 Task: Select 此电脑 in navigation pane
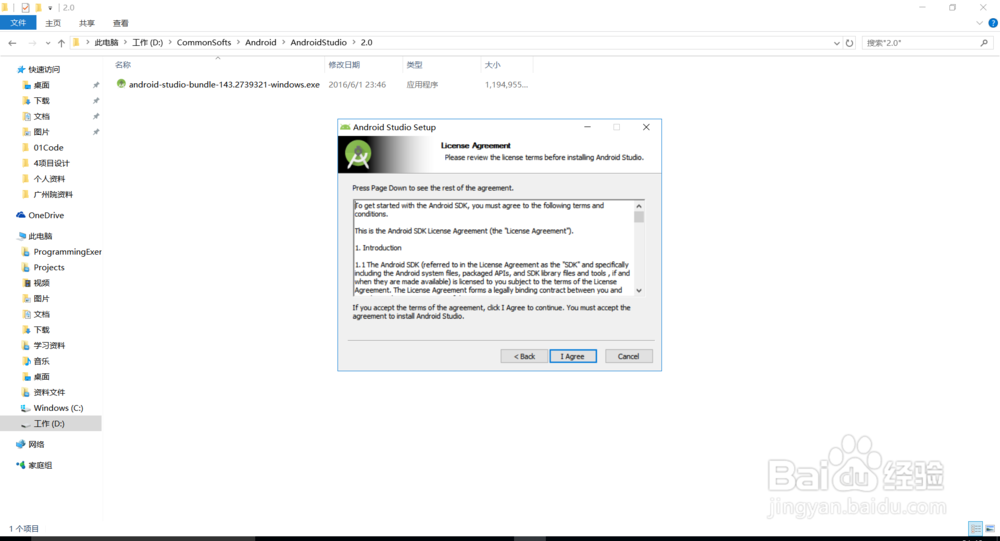point(40,236)
